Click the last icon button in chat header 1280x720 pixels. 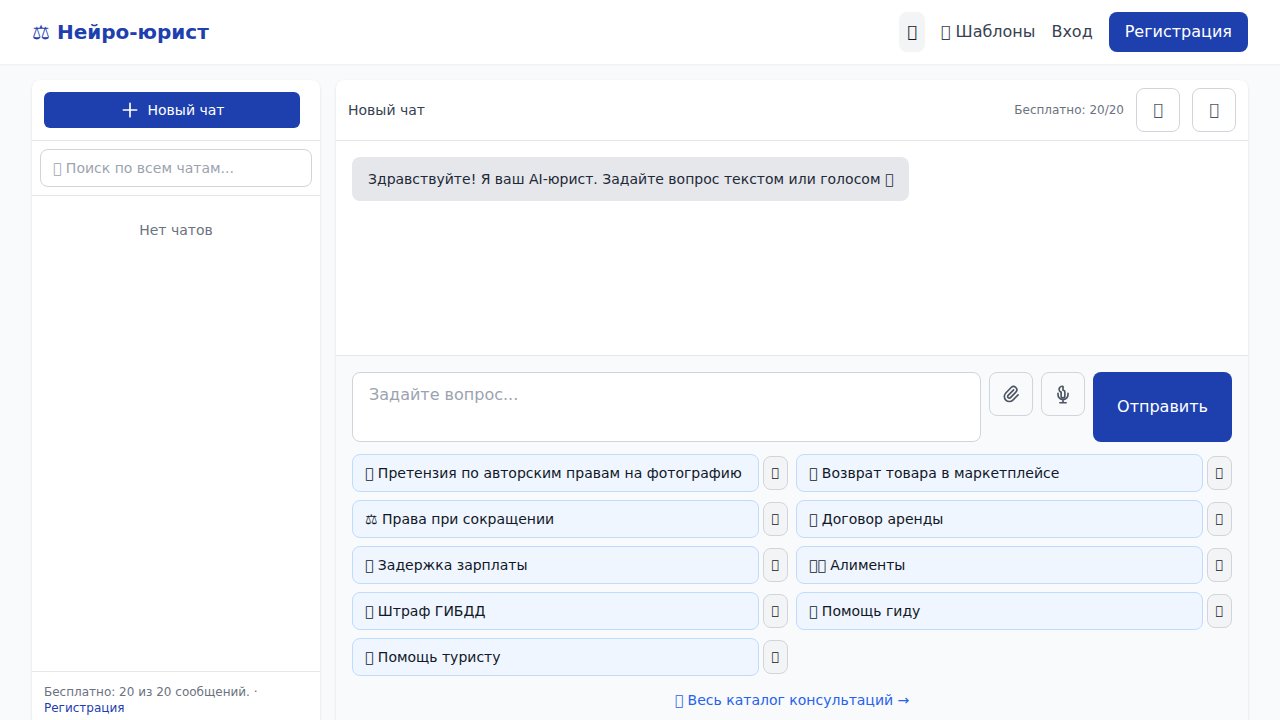(x=1214, y=110)
